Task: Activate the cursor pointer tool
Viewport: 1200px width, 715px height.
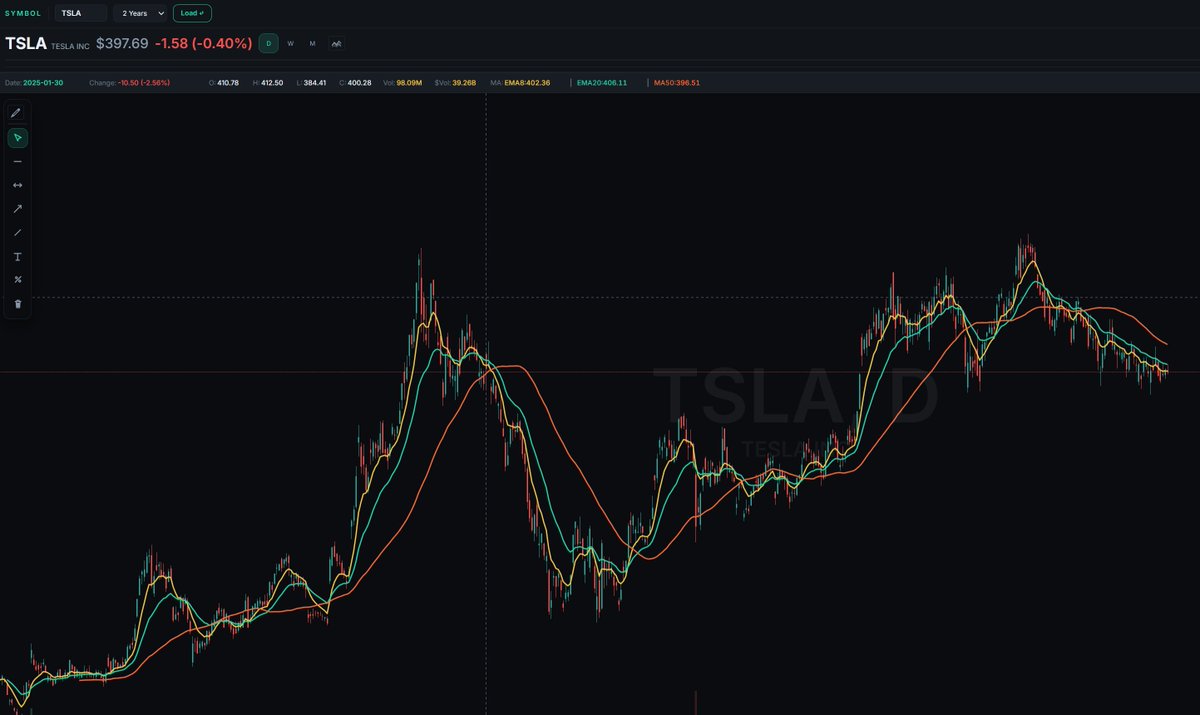Action: pyautogui.click(x=17, y=137)
